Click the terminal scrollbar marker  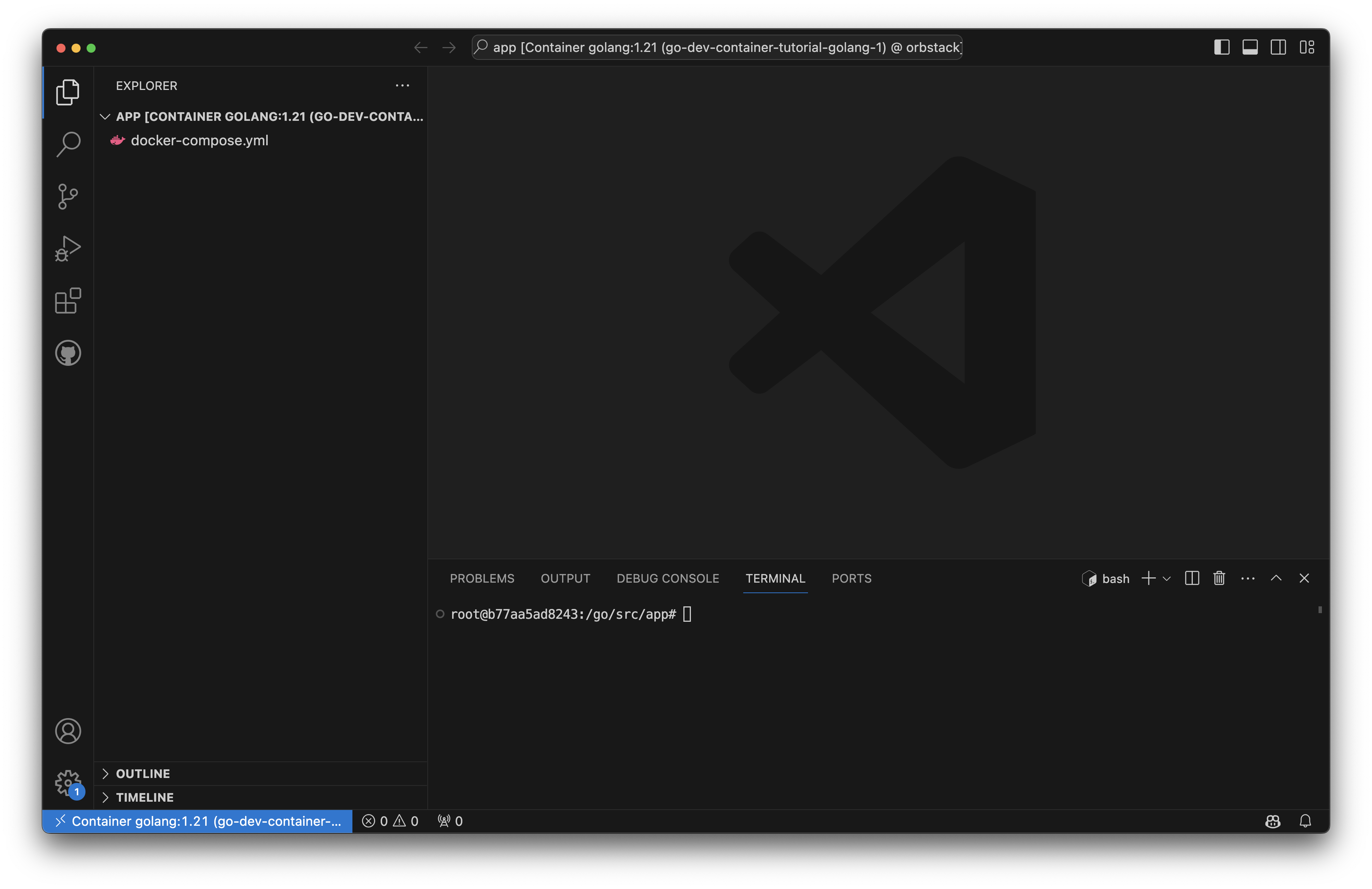pos(1320,609)
